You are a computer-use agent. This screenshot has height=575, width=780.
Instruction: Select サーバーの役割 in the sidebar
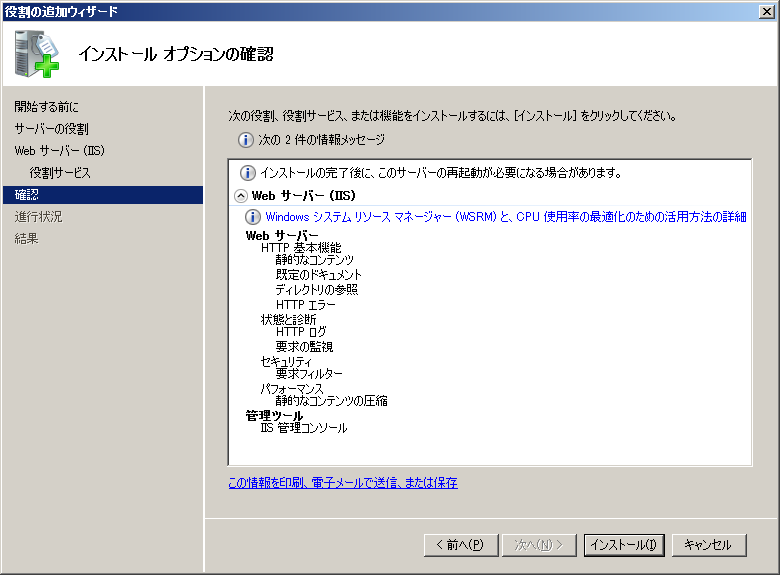tap(51, 129)
